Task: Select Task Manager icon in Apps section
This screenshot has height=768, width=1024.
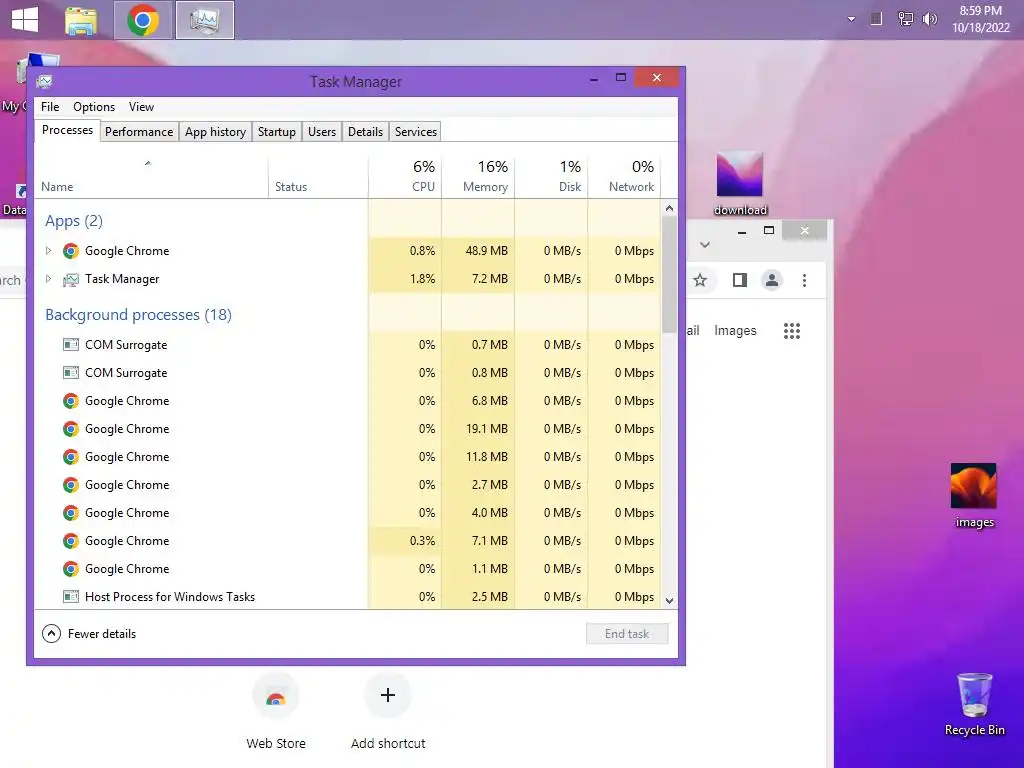Action: click(x=71, y=280)
